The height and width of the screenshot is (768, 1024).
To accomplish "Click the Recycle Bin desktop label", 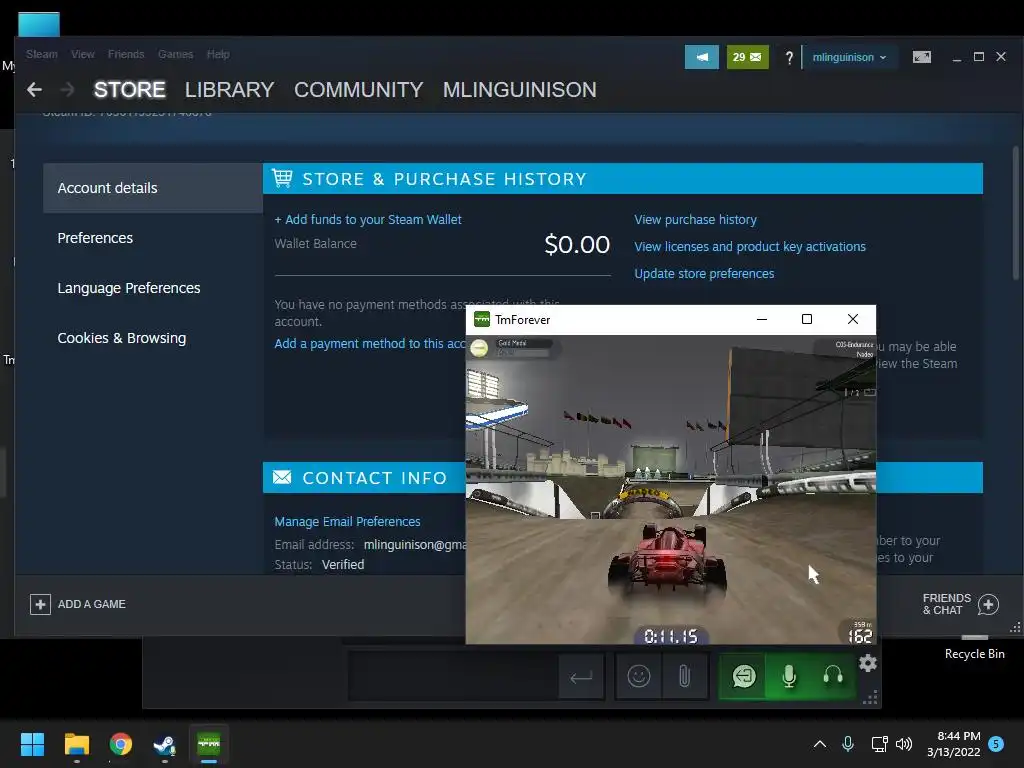I will (x=974, y=654).
